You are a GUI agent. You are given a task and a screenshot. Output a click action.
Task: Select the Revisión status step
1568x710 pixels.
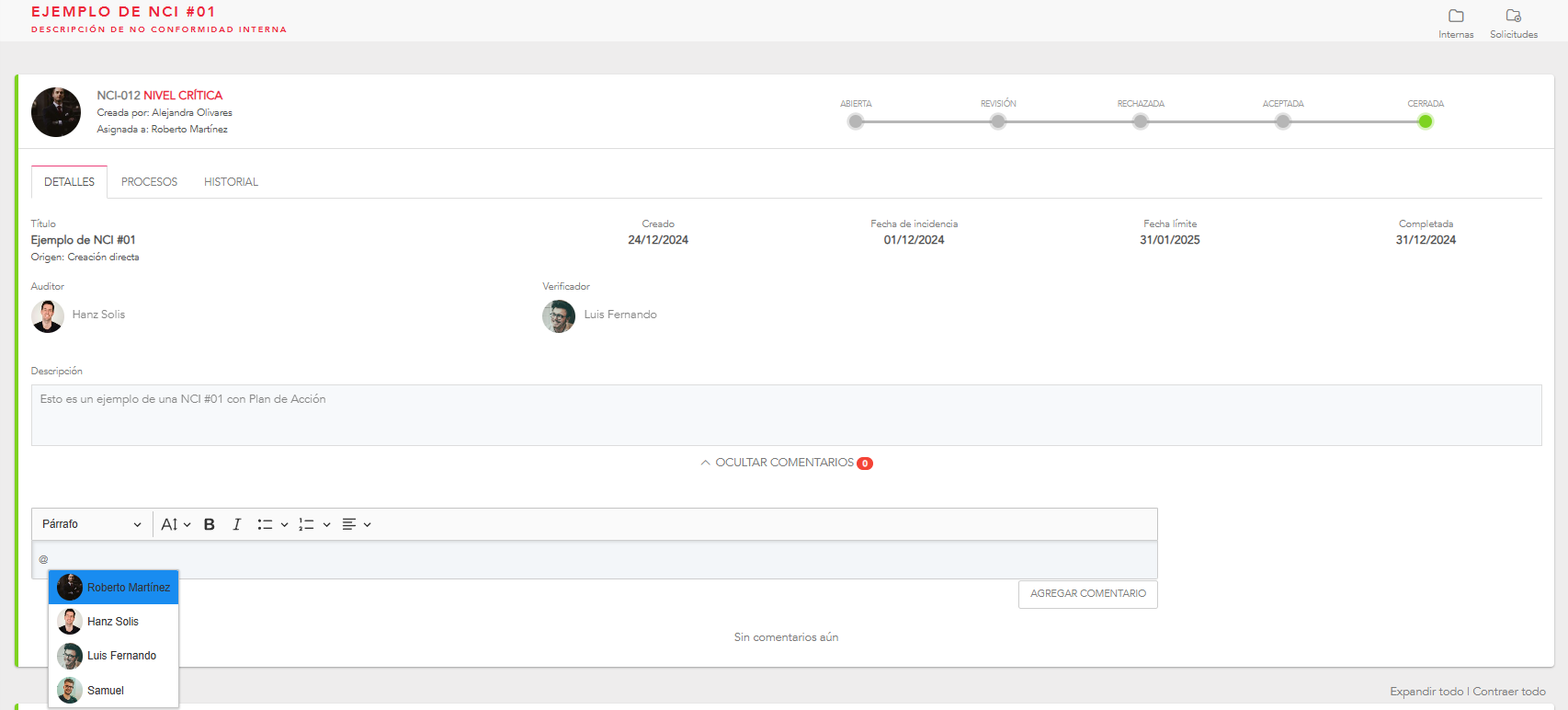997,121
